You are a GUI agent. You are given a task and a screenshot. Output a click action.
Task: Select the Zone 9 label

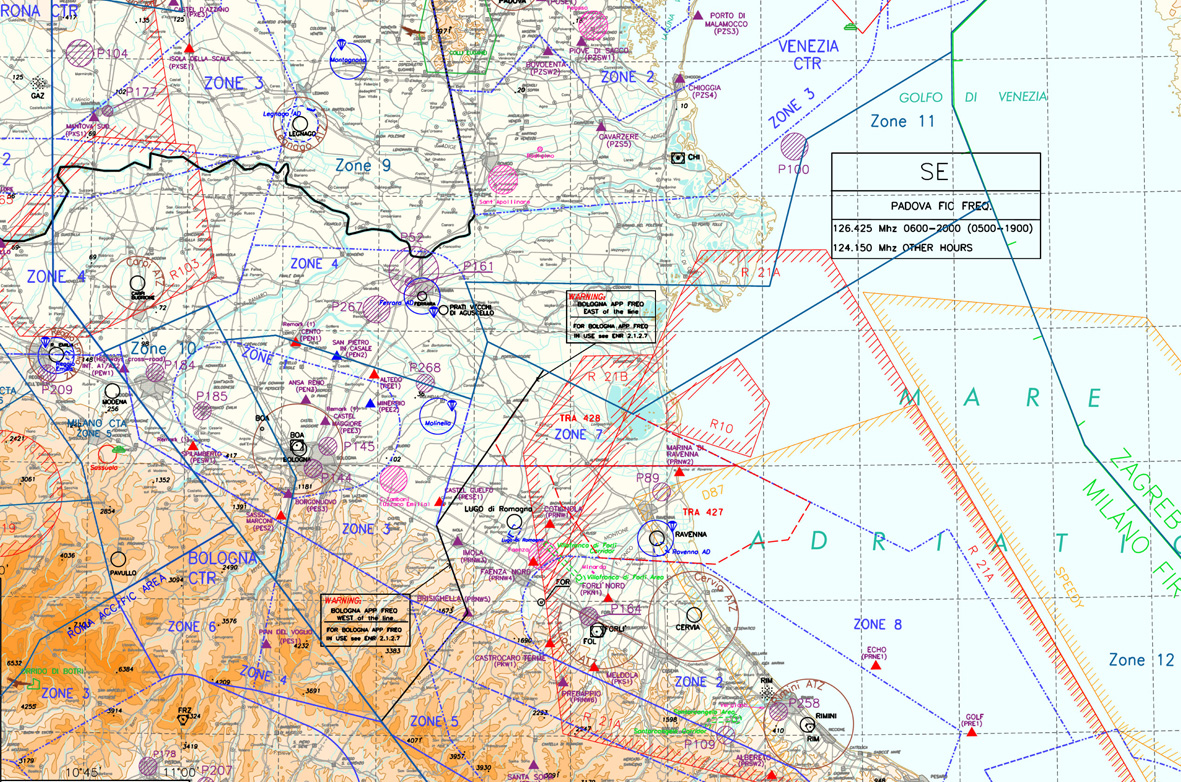(x=364, y=165)
